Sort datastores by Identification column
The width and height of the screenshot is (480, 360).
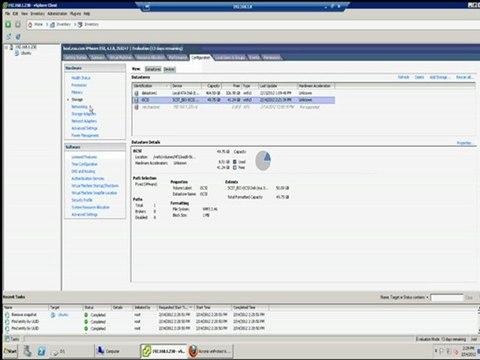pyautogui.click(x=152, y=86)
